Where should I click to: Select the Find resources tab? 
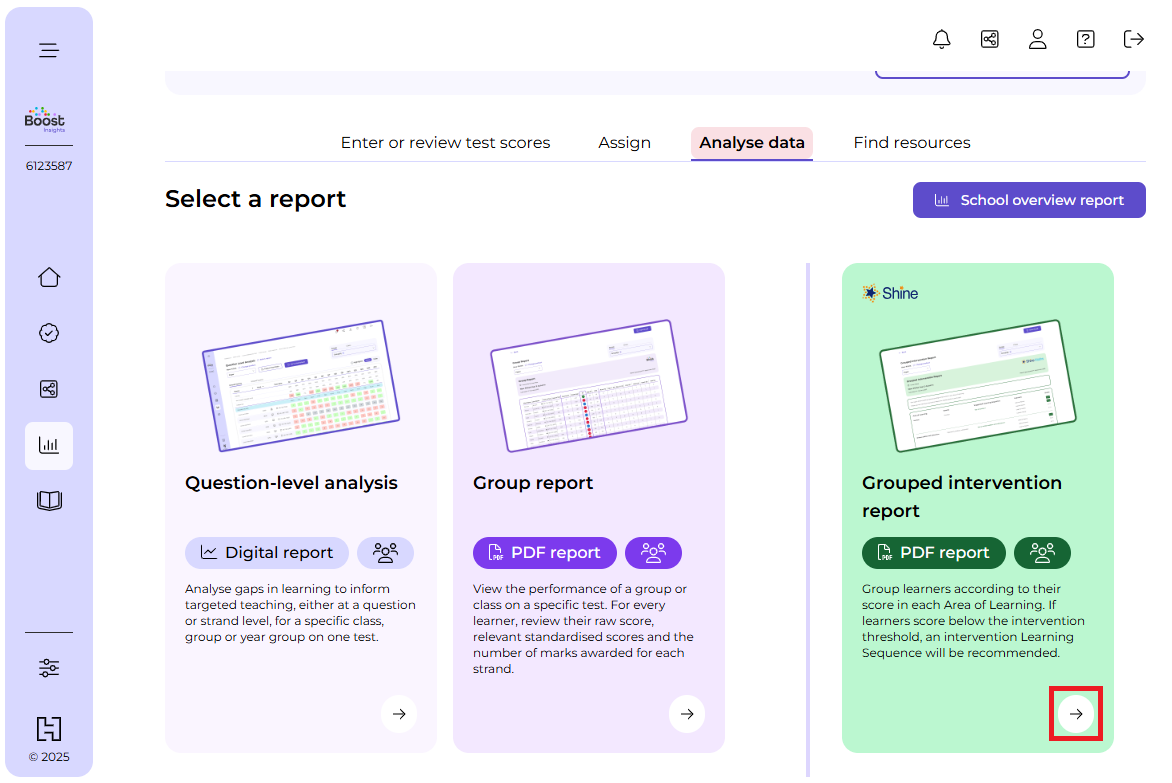(911, 143)
